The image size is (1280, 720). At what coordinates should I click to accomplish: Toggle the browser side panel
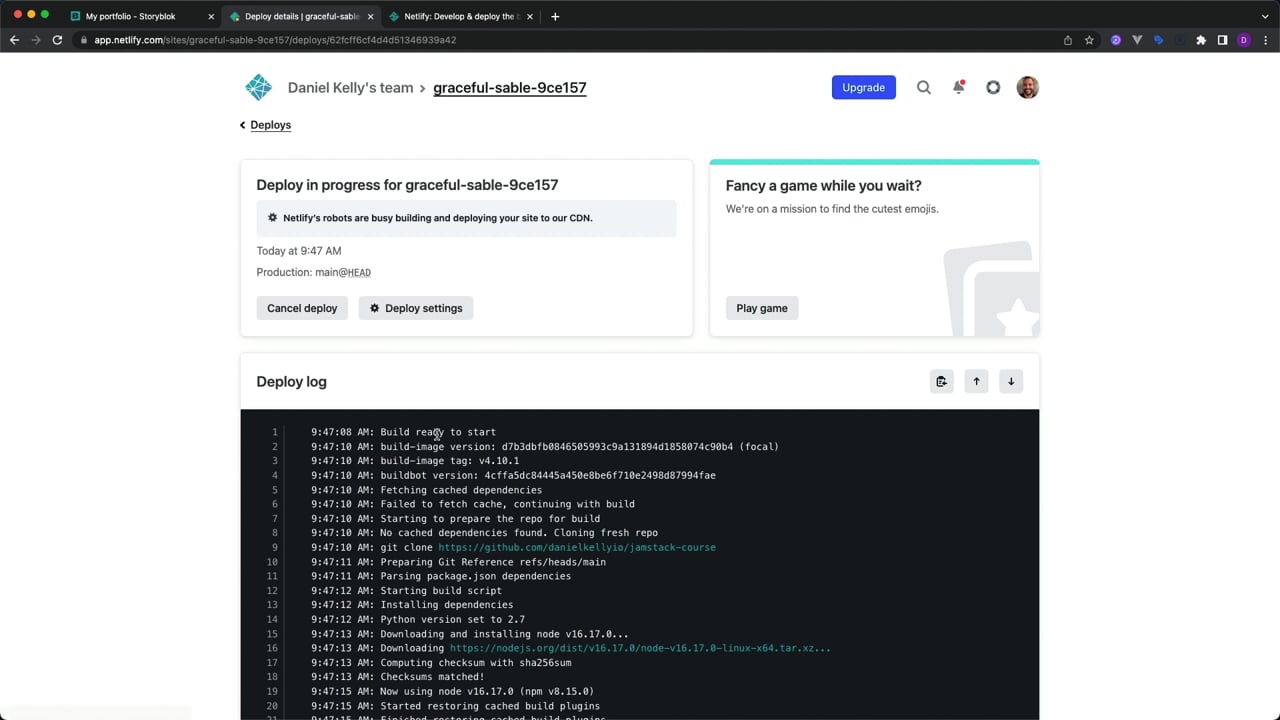click(1222, 40)
